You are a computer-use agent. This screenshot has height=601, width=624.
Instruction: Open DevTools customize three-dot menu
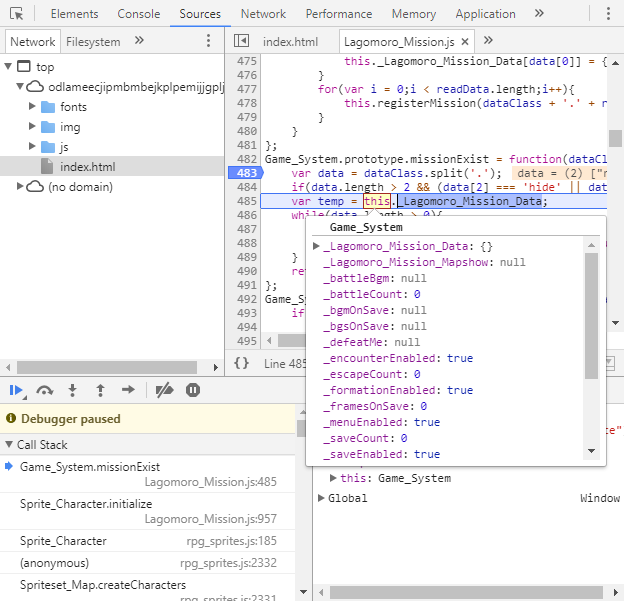608,14
